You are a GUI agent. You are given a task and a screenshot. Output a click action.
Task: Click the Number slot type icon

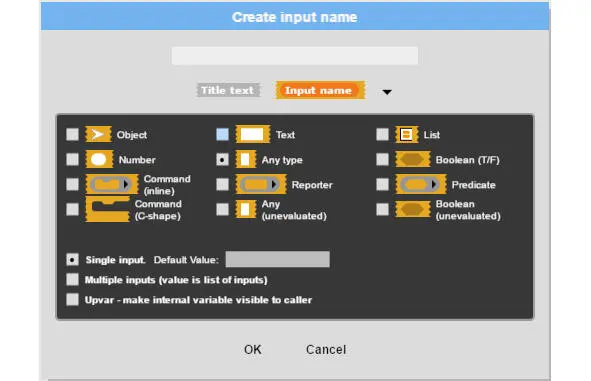pos(99,159)
